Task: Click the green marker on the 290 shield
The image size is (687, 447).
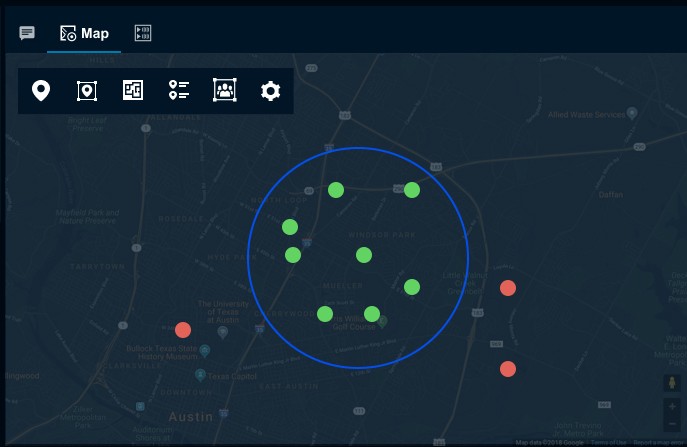Action: pos(412,190)
